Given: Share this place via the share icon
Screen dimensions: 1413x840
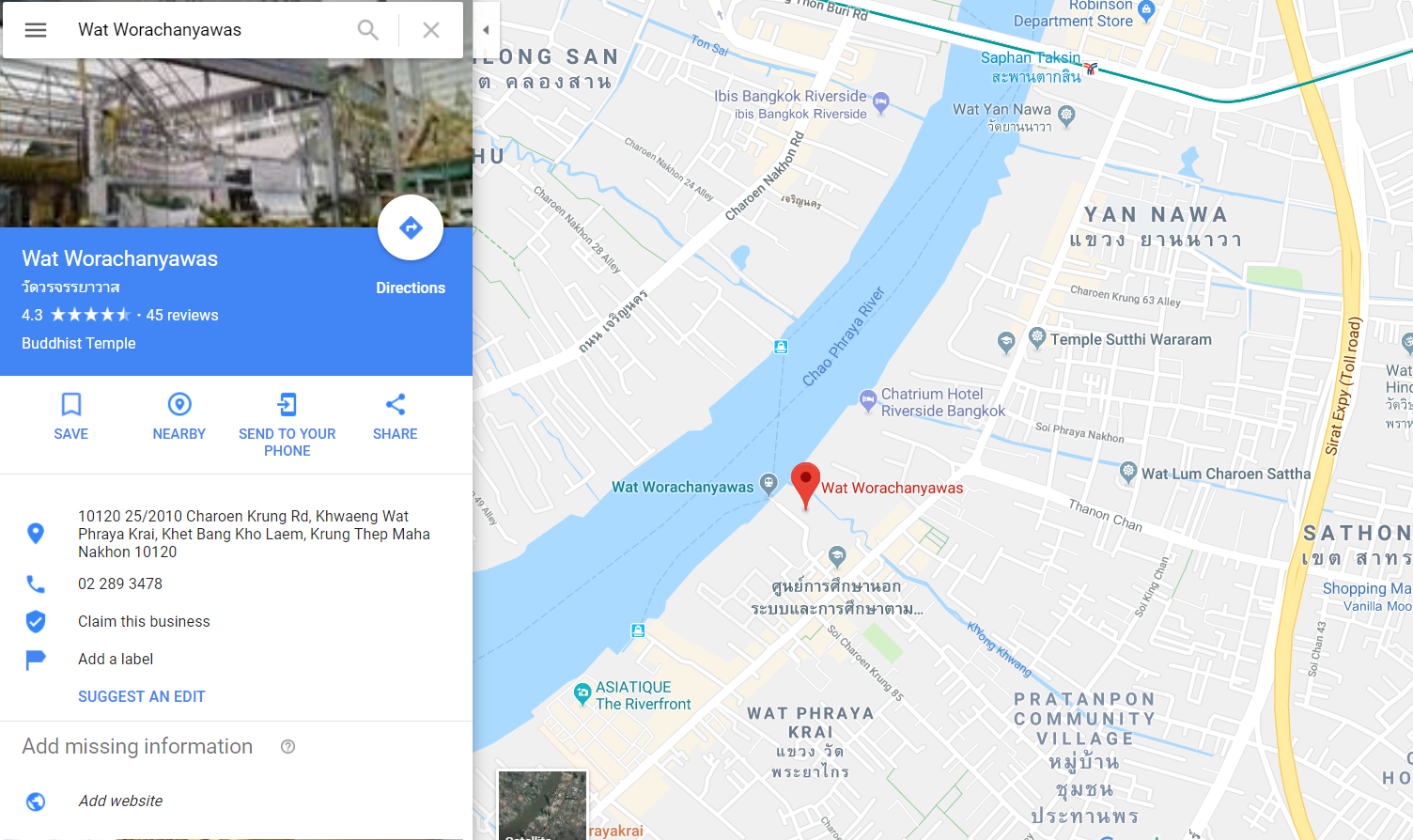Looking at the screenshot, I should pos(396,405).
